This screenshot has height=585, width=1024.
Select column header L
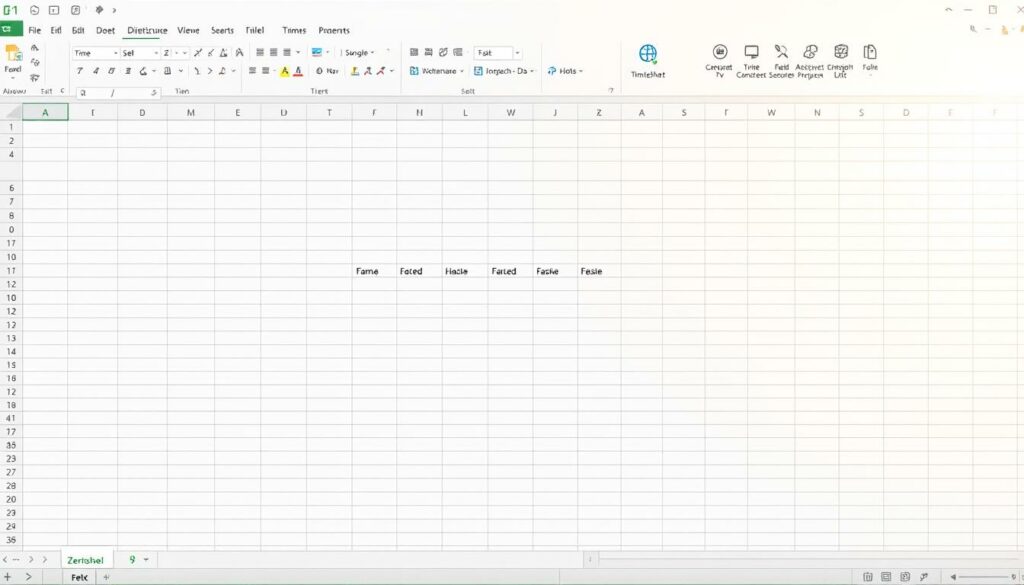click(465, 112)
